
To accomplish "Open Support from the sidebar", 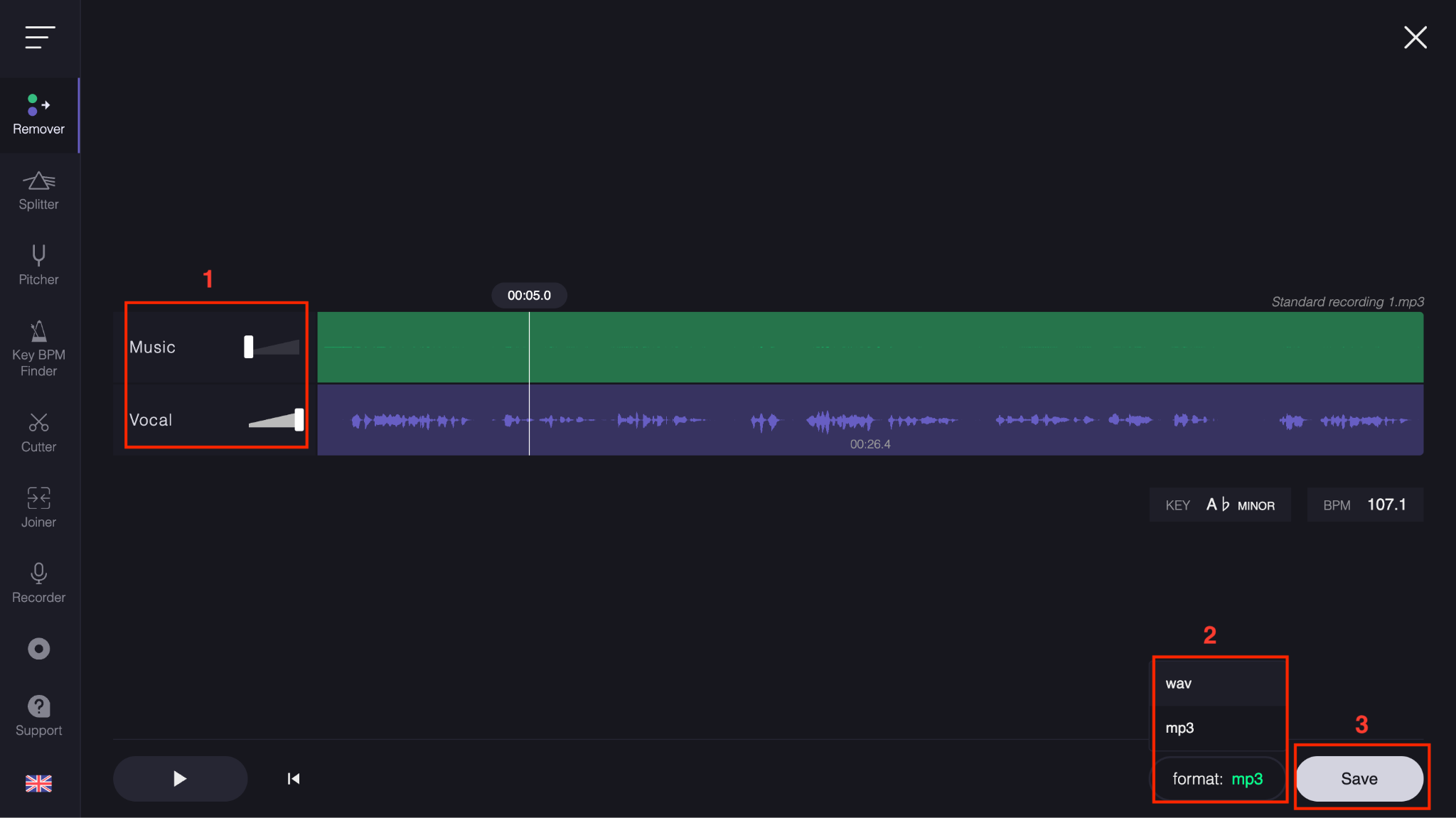I will pyautogui.click(x=38, y=713).
